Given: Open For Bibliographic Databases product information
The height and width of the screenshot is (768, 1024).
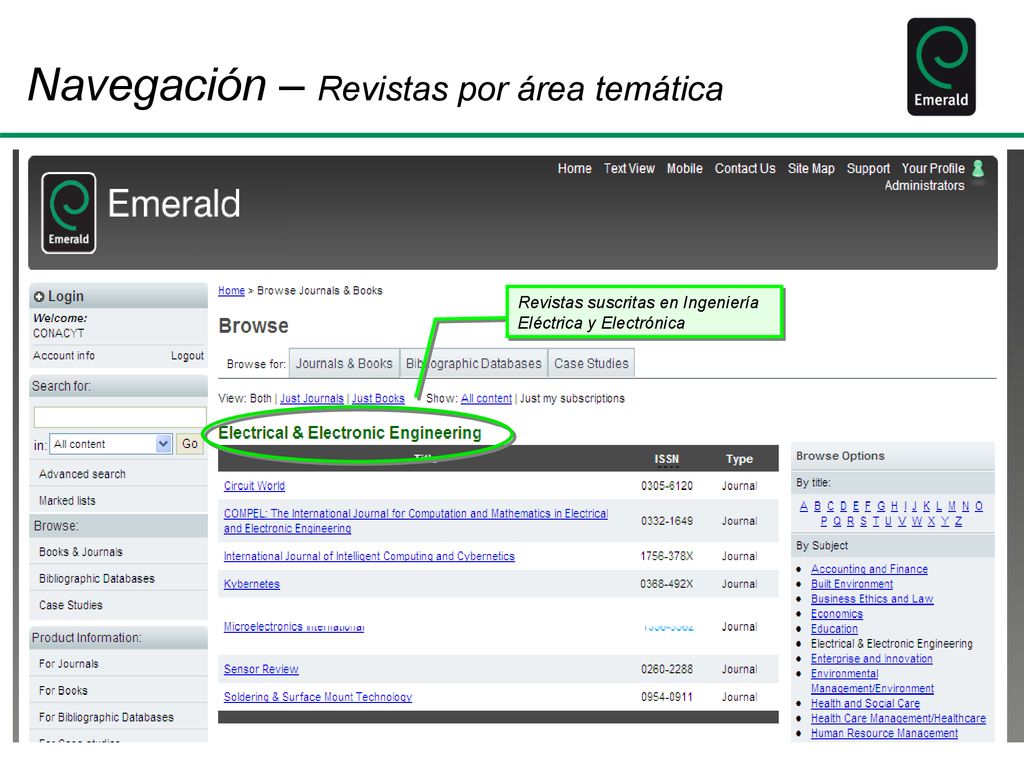Looking at the screenshot, I should (106, 718).
